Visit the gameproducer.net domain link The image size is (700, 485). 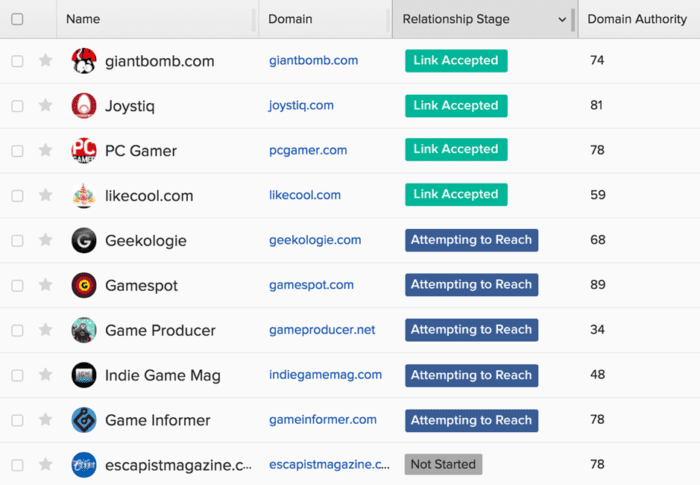322,330
